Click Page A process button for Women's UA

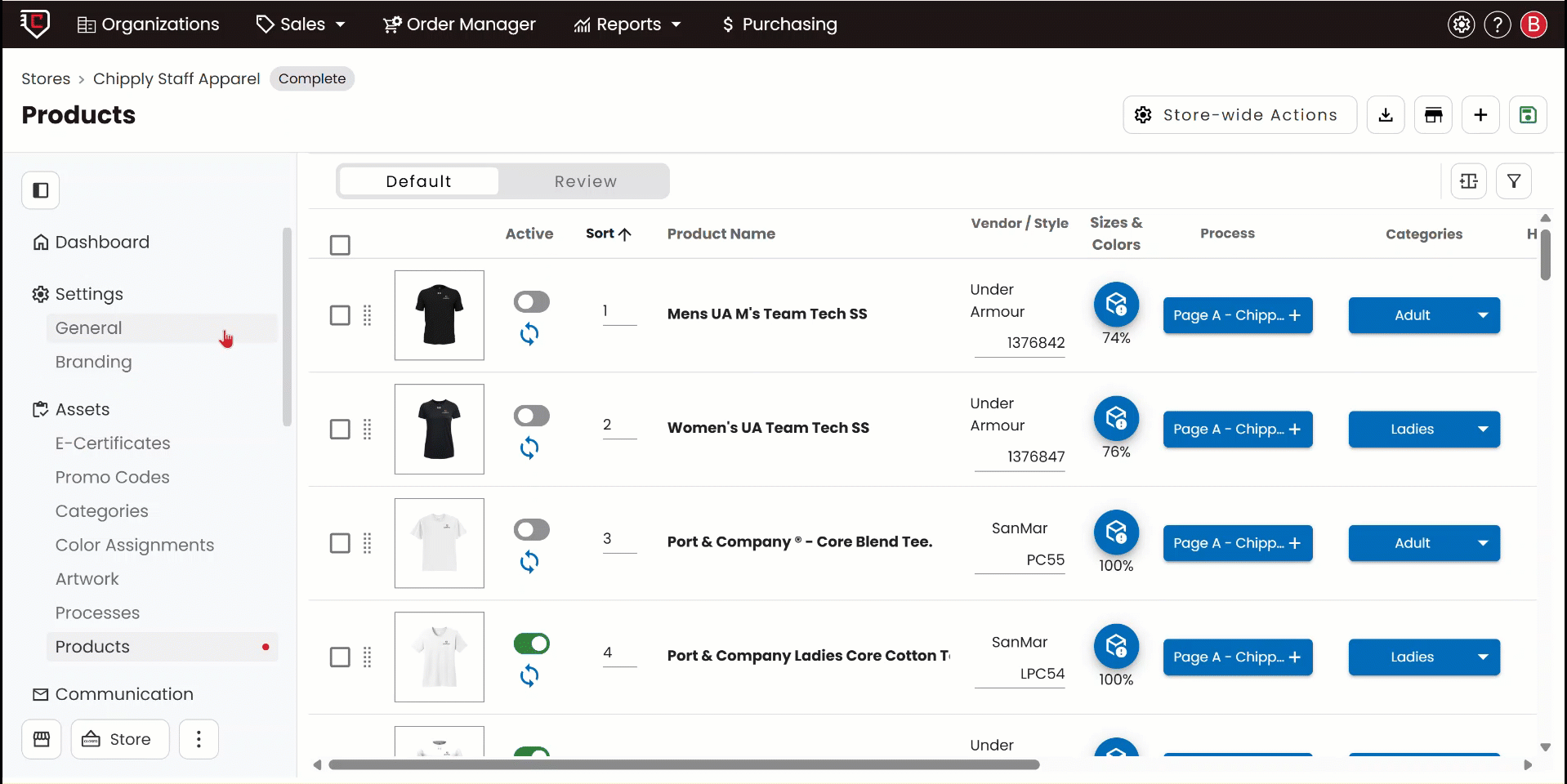coord(1237,430)
